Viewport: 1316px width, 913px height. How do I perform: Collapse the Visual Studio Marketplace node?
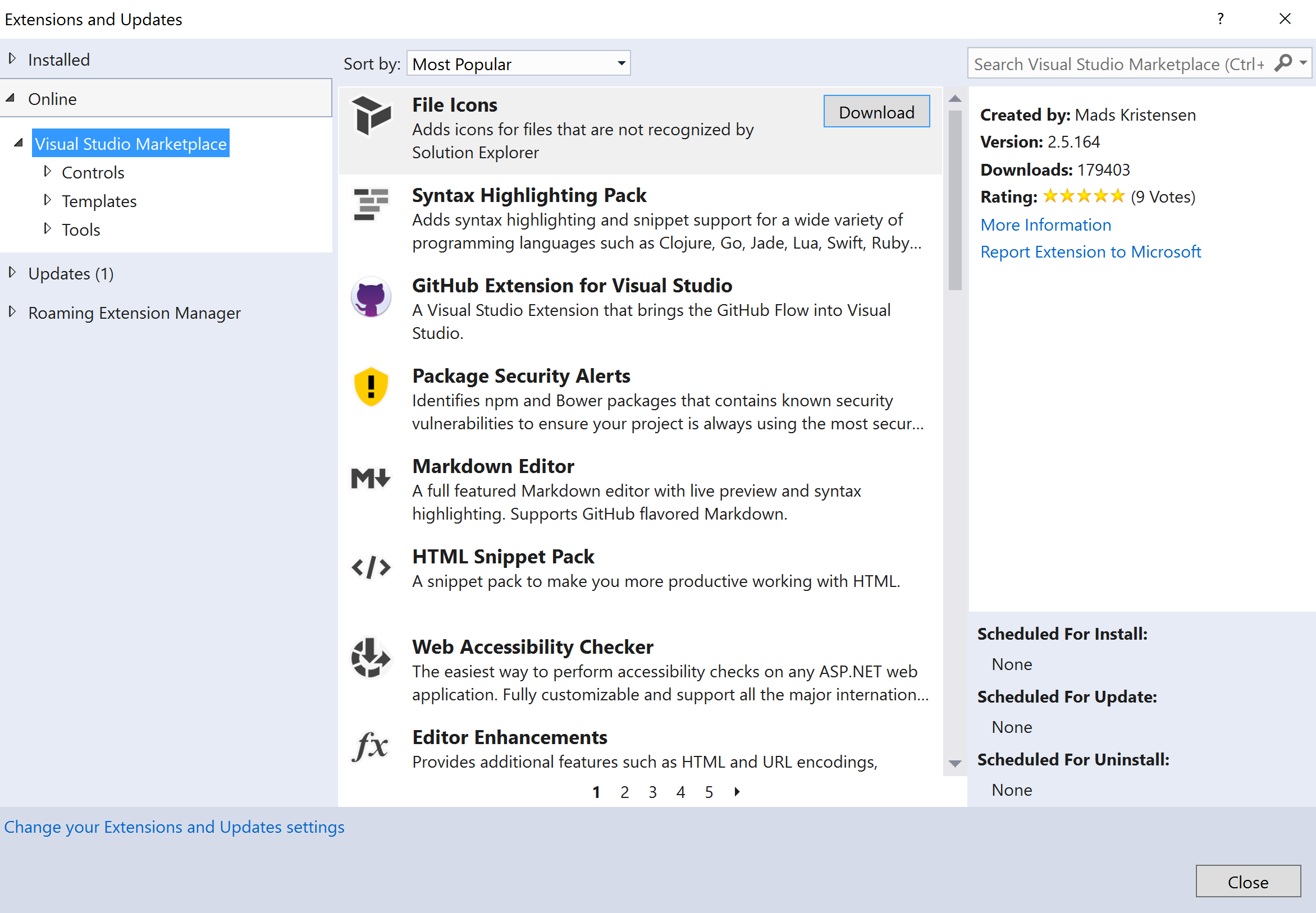pyautogui.click(x=19, y=143)
